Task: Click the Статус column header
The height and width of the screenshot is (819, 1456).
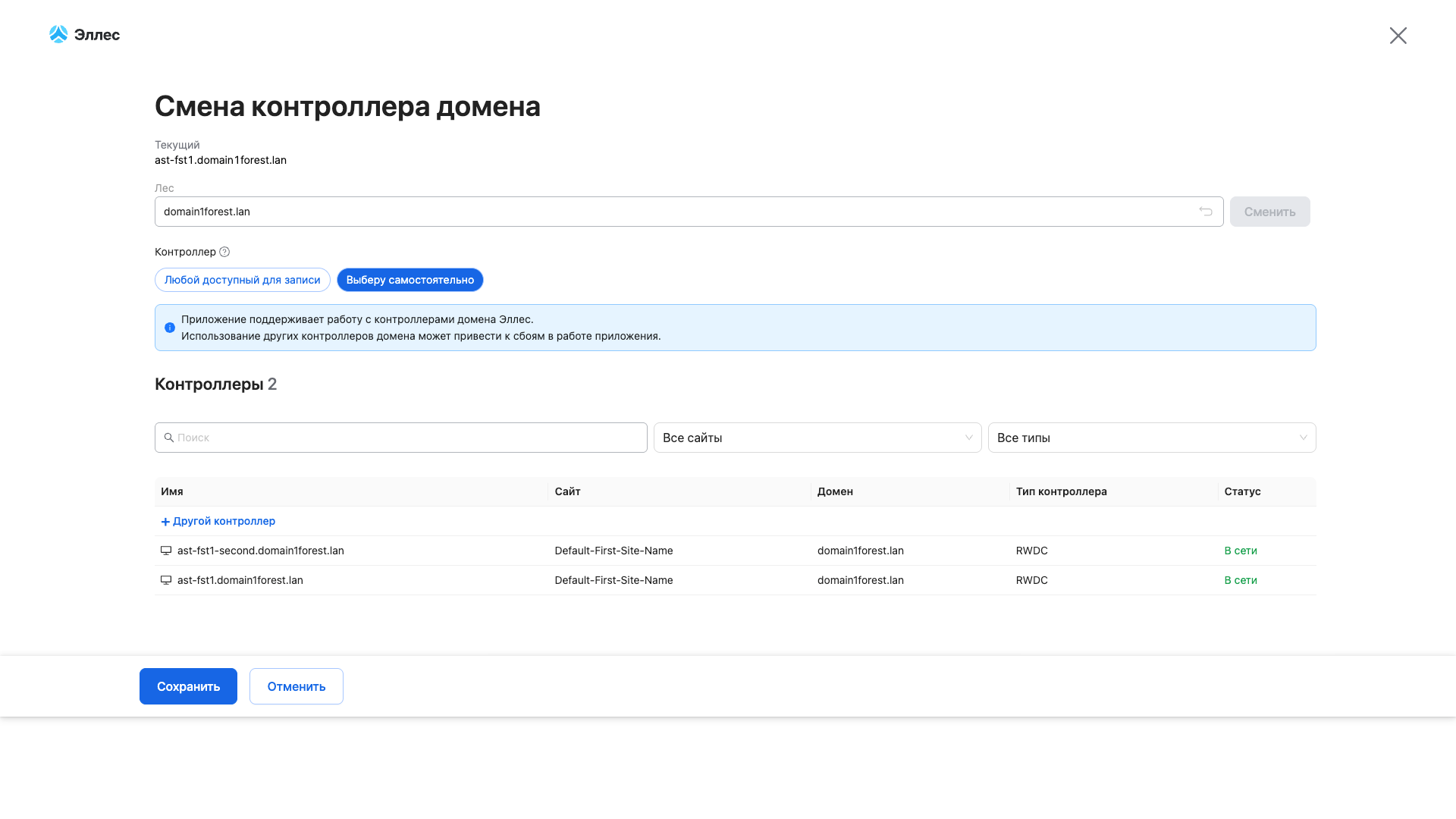Action: coord(1242,491)
